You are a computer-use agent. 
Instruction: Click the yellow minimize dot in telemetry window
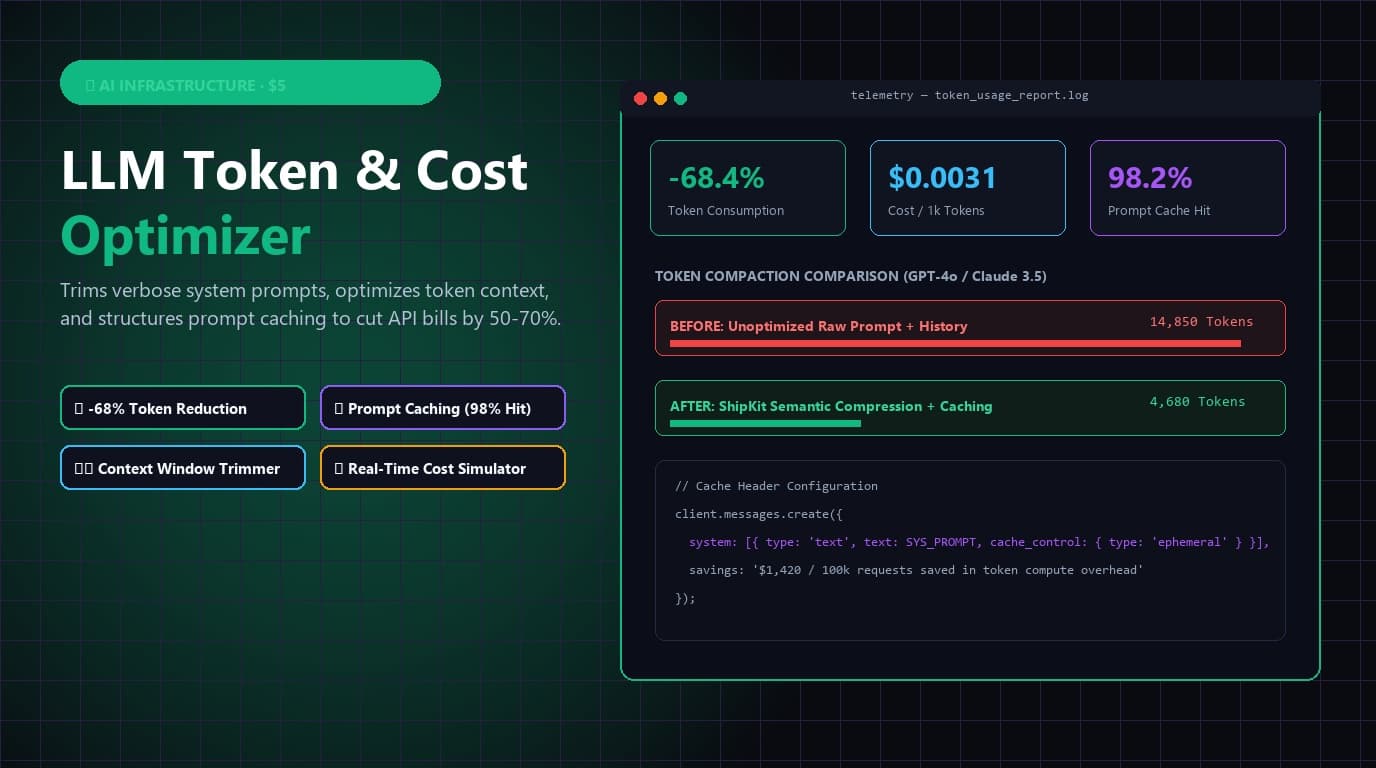coord(660,98)
